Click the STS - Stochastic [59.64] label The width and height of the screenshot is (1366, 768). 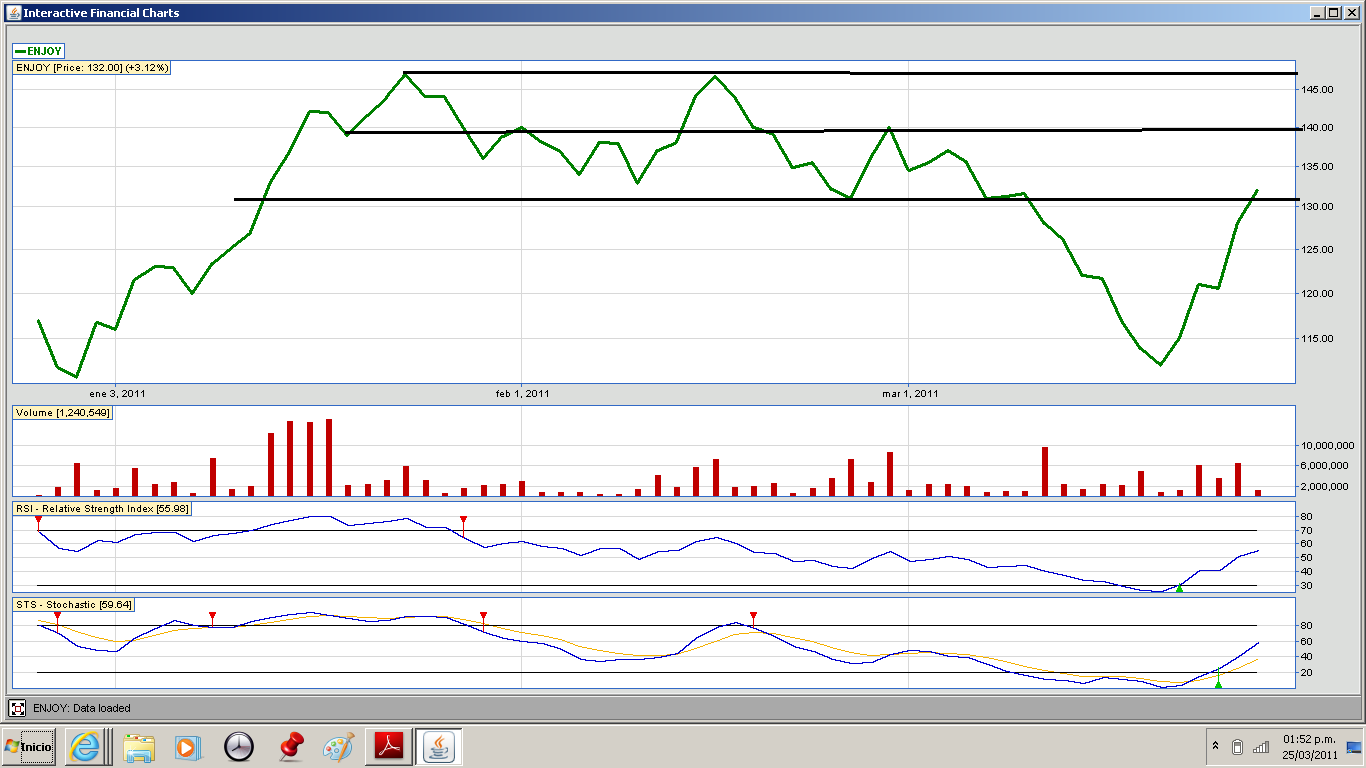[x=73, y=604]
